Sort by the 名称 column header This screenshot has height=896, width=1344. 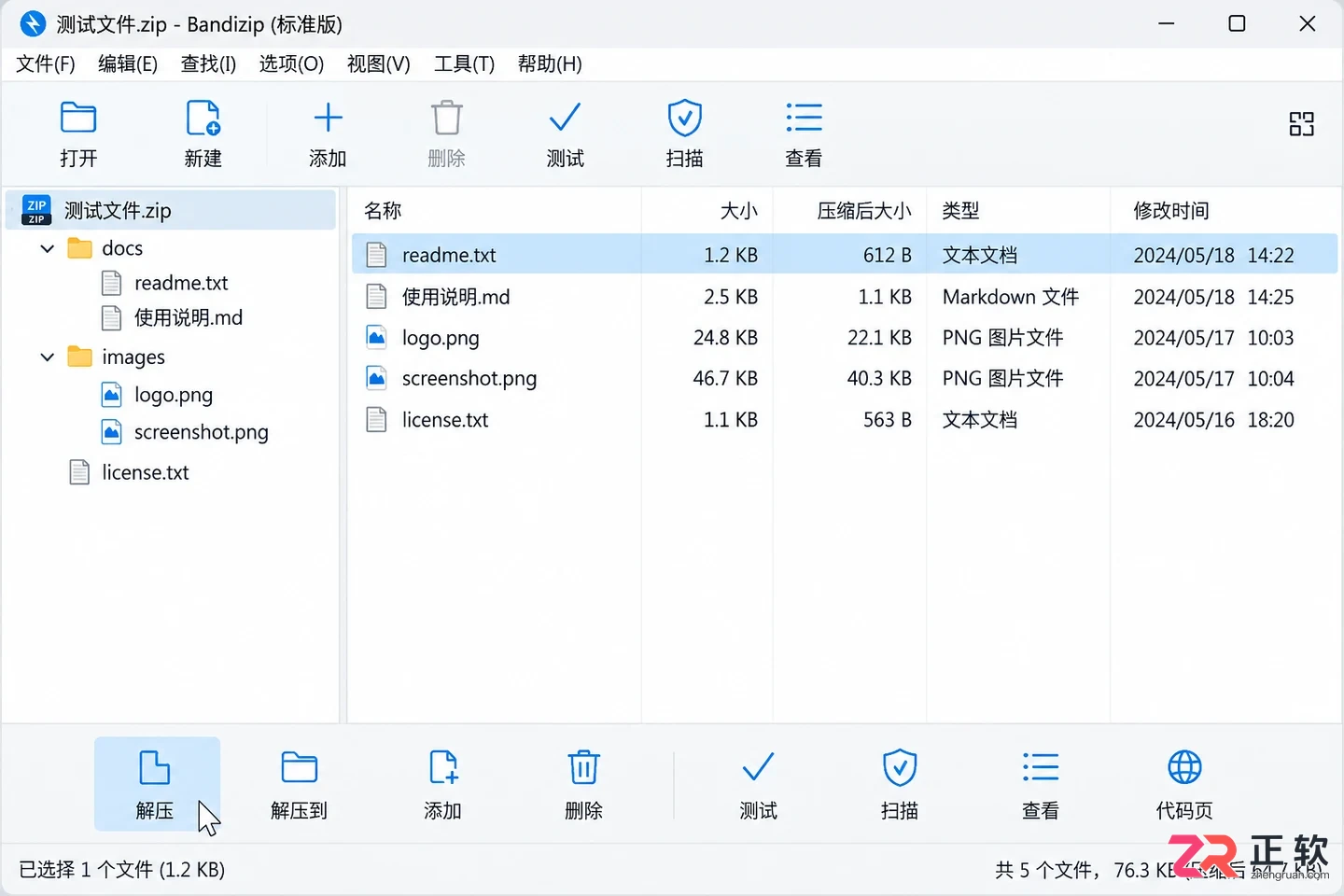(x=383, y=211)
